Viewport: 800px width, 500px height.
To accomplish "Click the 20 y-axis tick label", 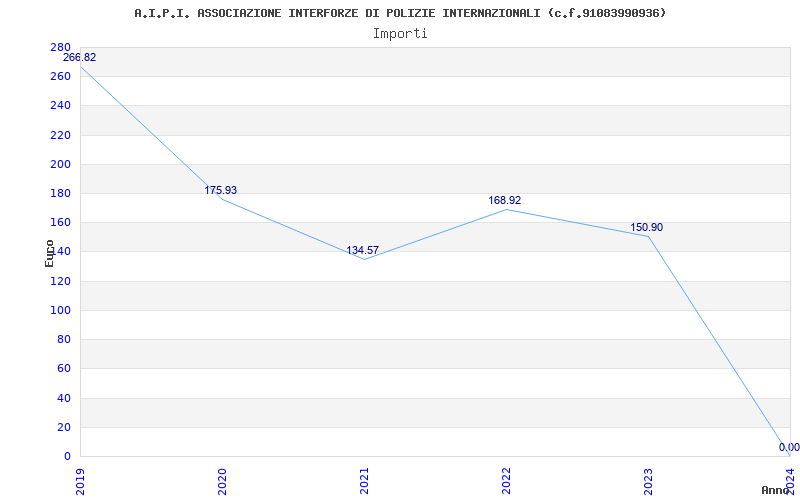I will (x=64, y=427).
